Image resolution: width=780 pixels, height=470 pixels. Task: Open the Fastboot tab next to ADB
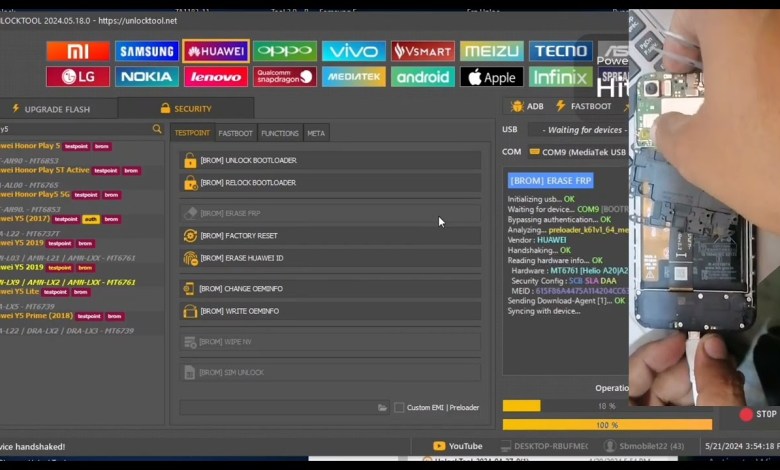584,106
